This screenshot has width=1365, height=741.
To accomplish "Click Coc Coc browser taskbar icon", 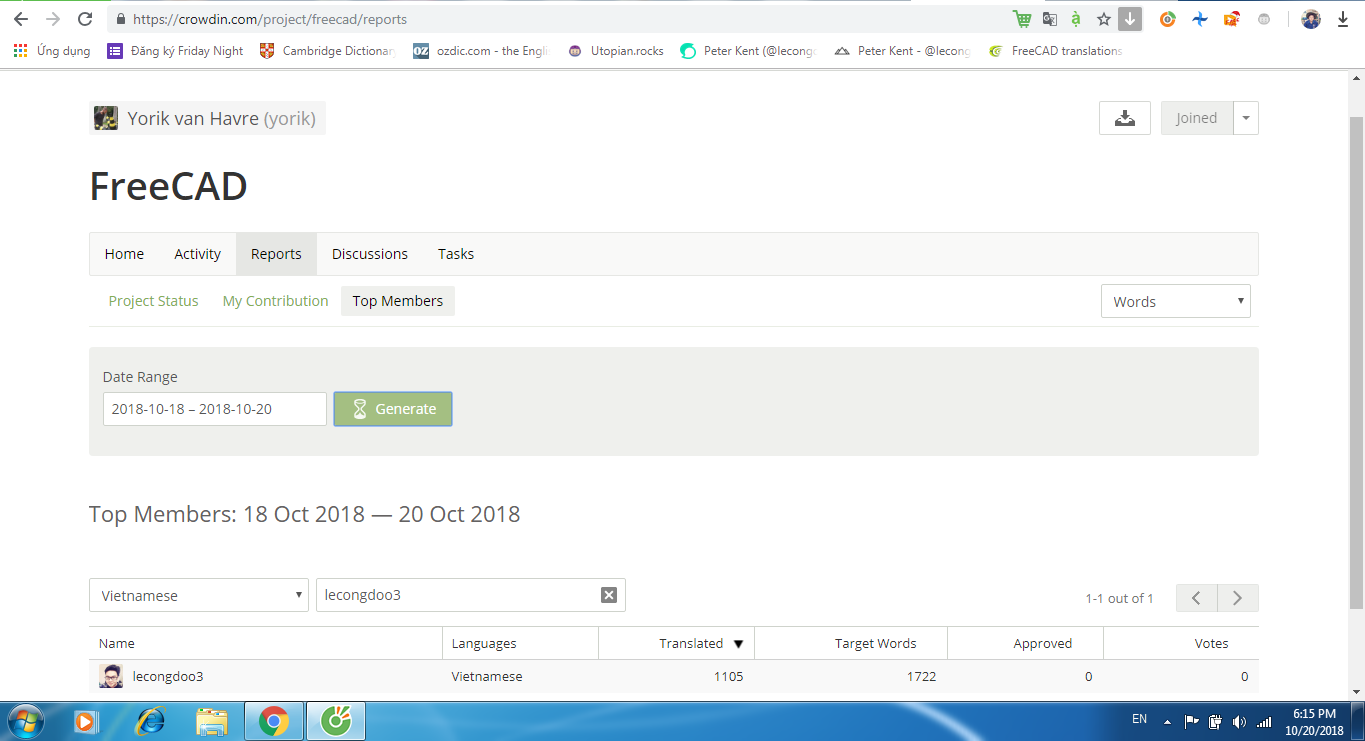I will pos(336,720).
